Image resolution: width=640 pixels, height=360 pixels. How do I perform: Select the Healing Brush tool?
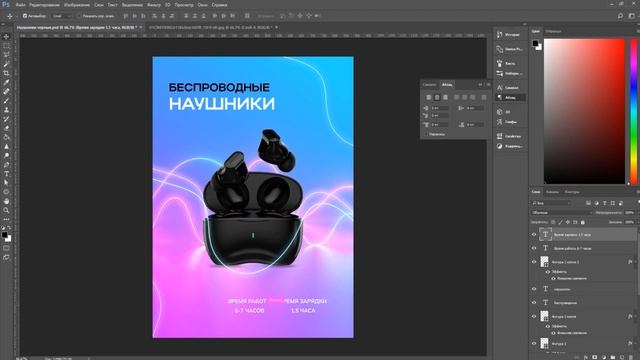6,91
